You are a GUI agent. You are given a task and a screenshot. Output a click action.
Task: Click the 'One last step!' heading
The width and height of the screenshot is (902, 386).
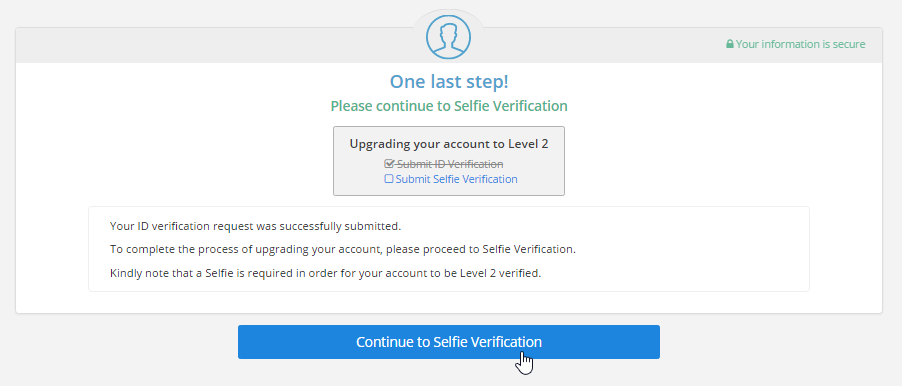[449, 82]
